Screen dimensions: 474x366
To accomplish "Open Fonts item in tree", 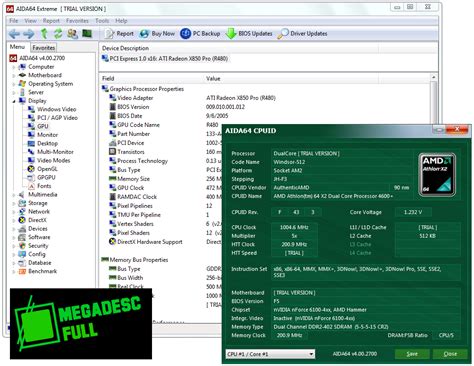I will pos(40,186).
